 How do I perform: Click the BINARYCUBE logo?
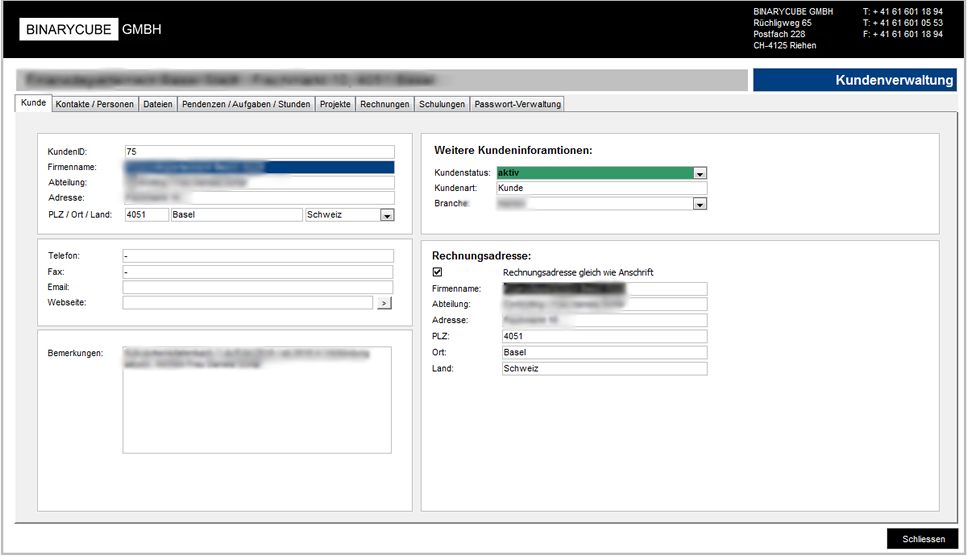point(90,30)
